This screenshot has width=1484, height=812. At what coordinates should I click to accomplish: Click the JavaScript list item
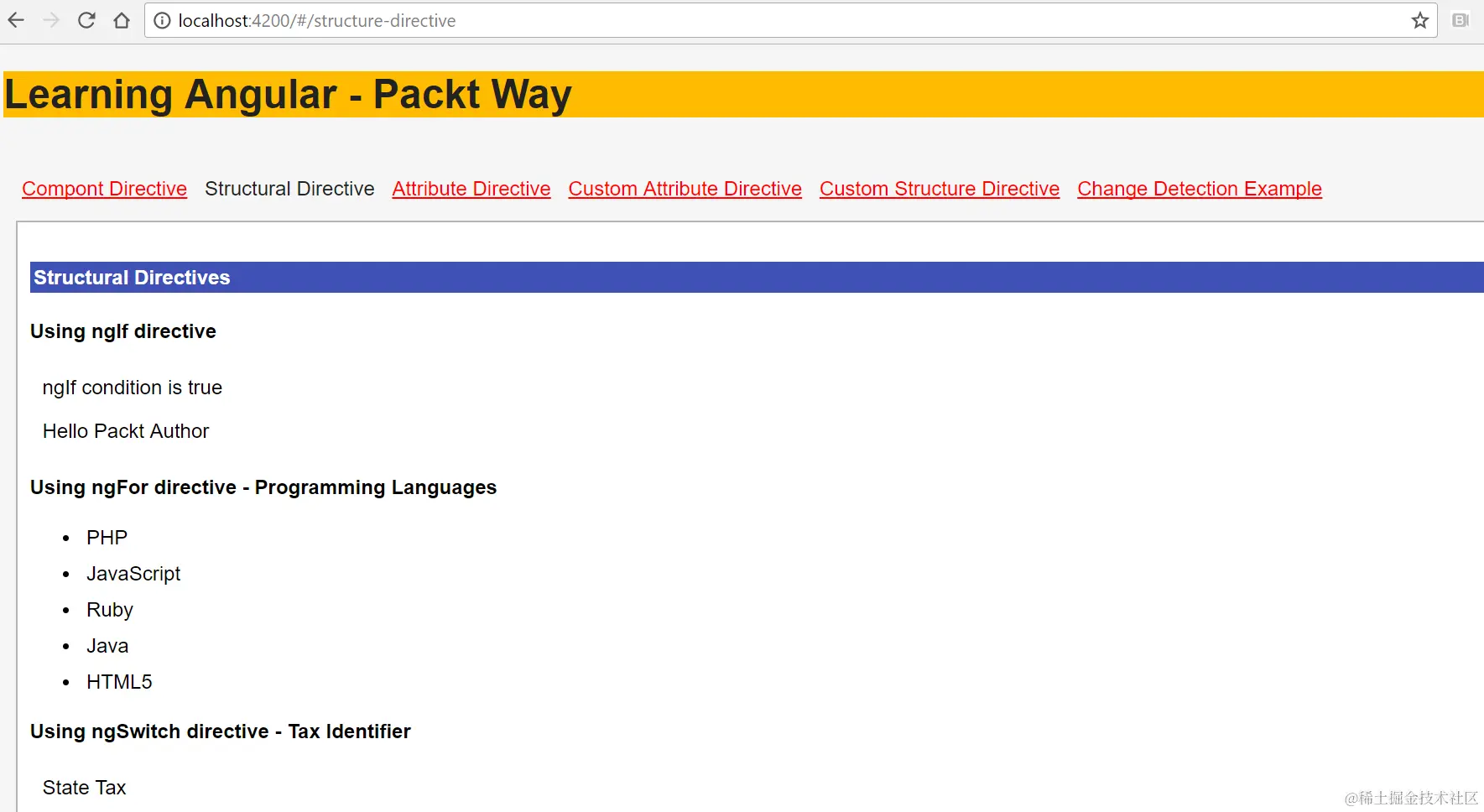(x=133, y=574)
